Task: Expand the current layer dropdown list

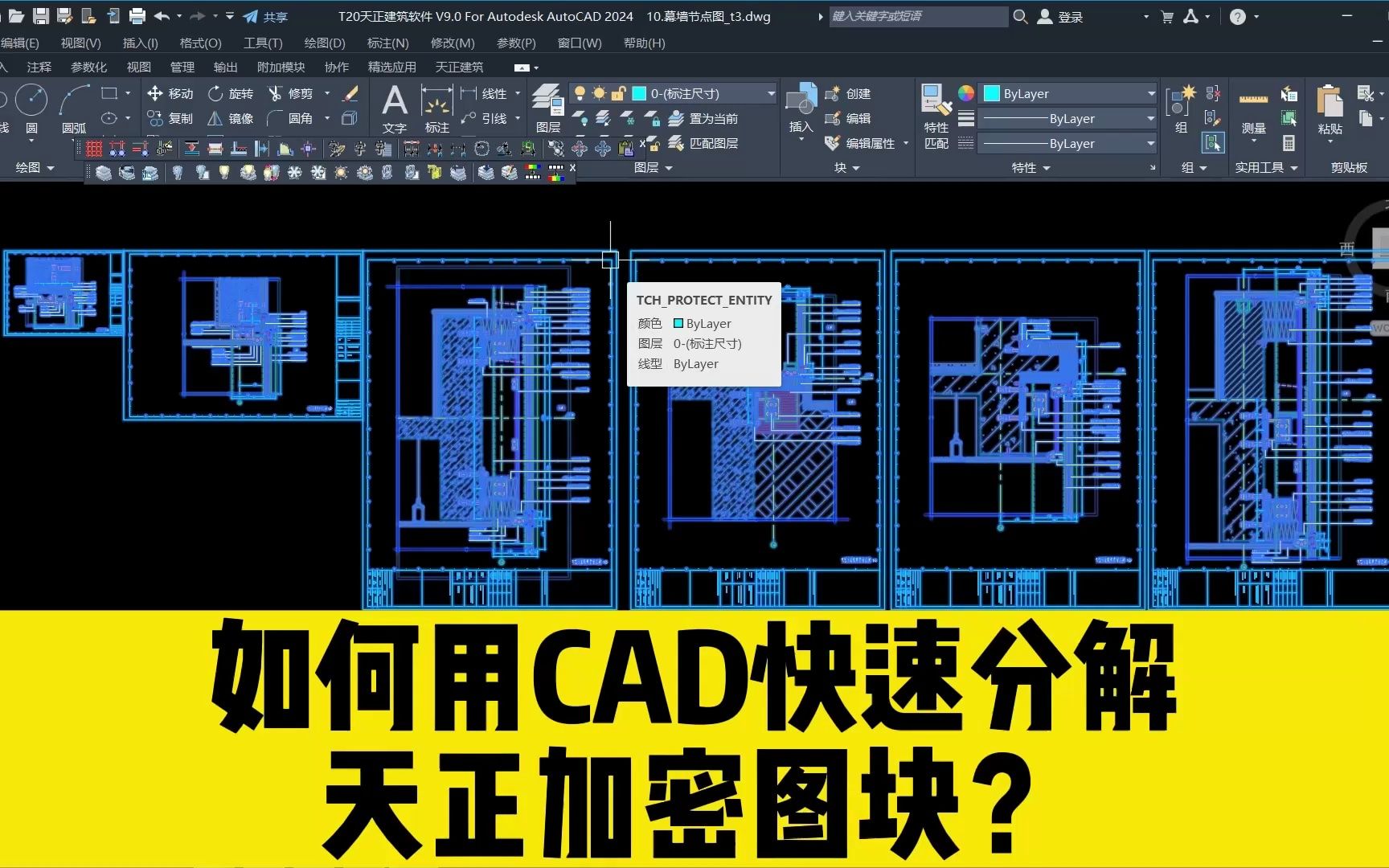Action: coord(771,93)
